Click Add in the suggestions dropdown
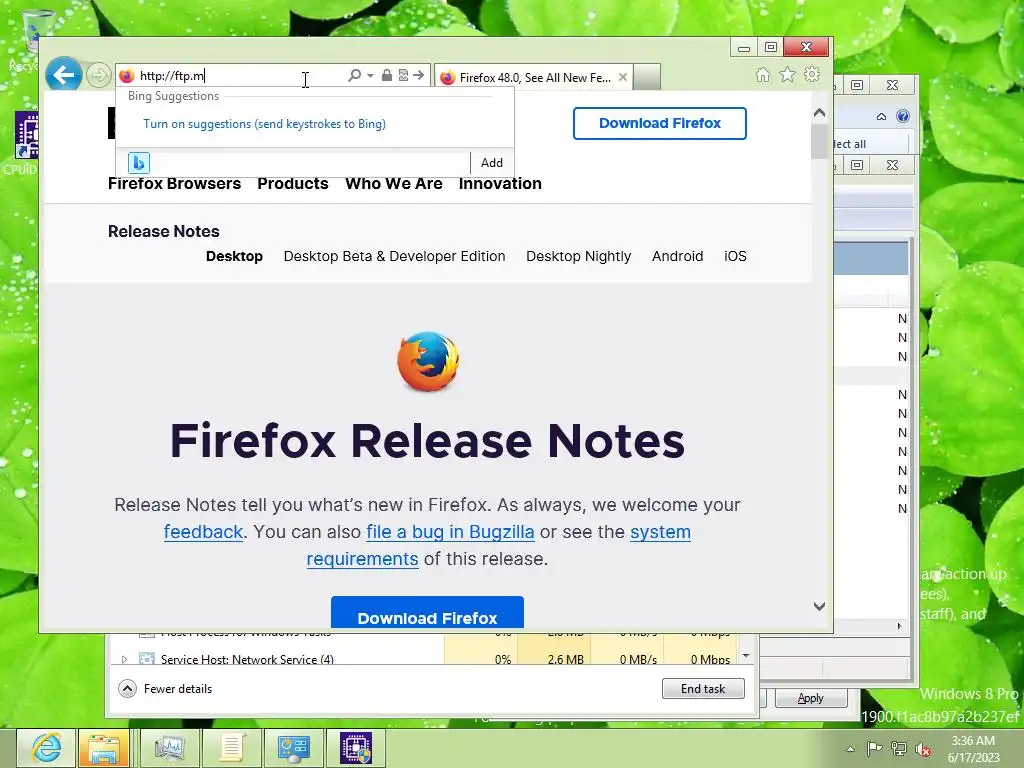 pyautogui.click(x=492, y=163)
